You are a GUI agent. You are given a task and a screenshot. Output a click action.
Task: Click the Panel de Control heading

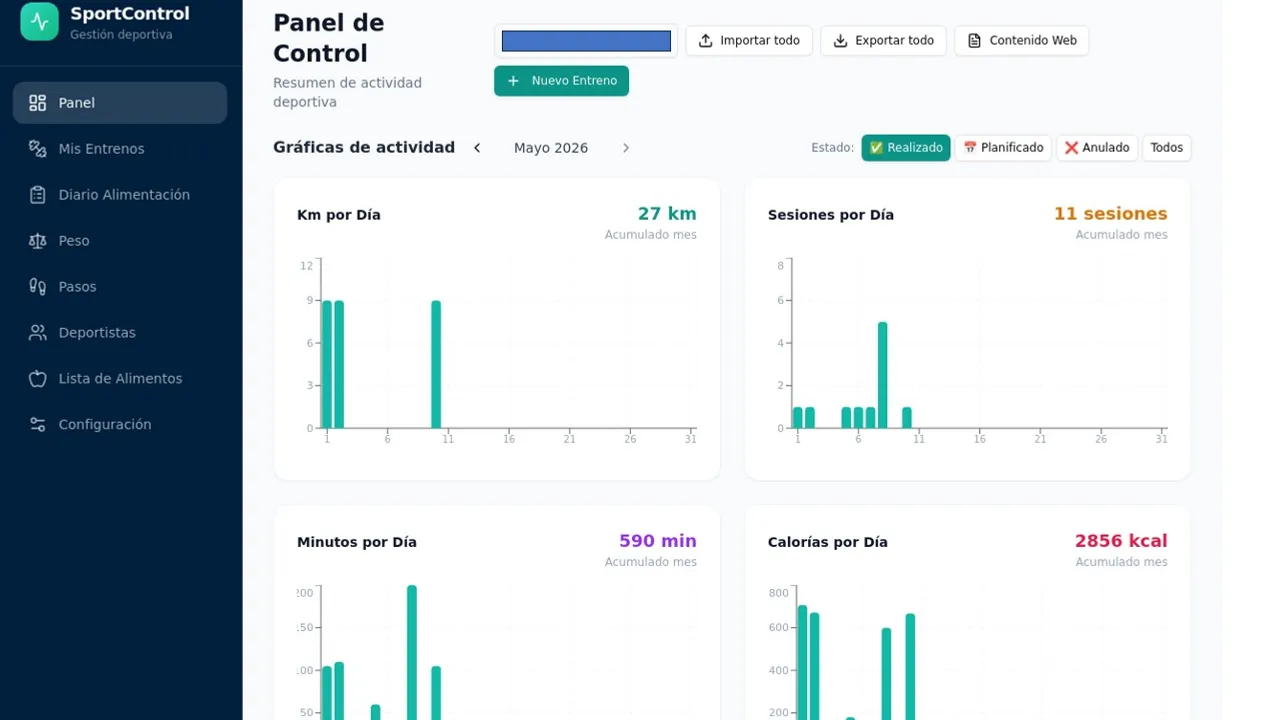click(329, 38)
